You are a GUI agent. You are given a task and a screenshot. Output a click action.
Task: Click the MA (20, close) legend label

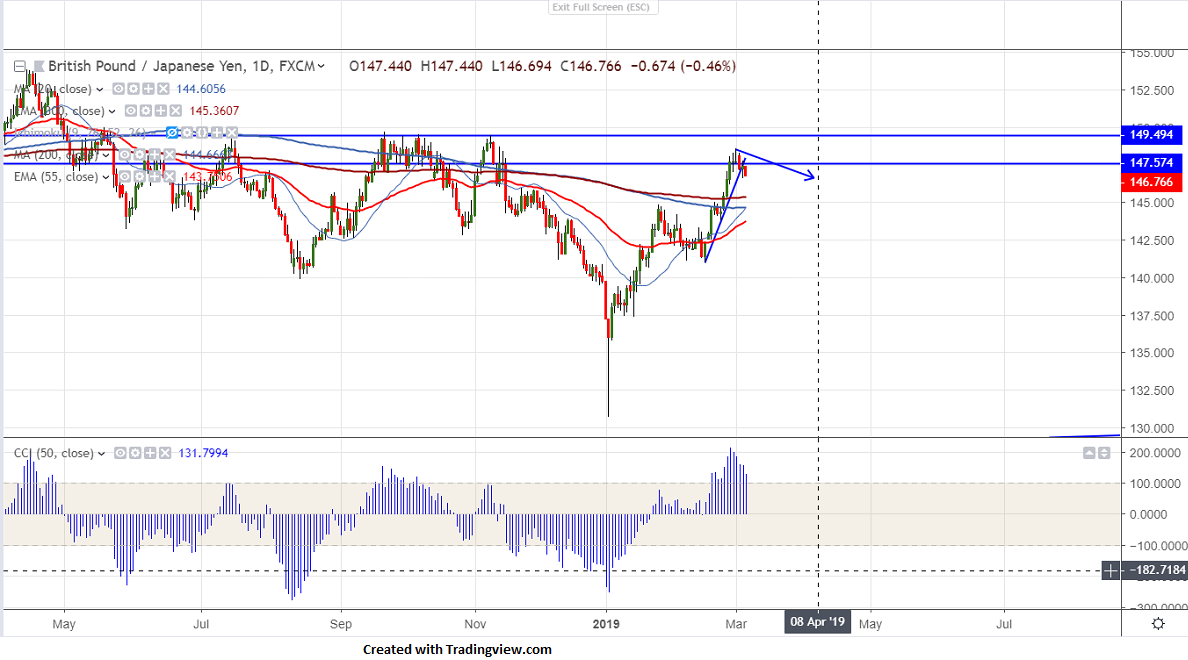tap(53, 89)
